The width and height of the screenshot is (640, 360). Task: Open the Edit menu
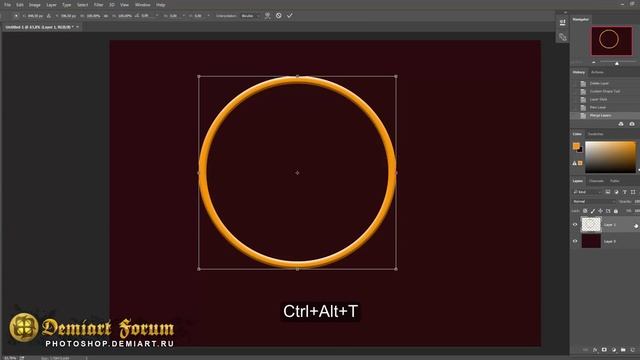(20, 5)
